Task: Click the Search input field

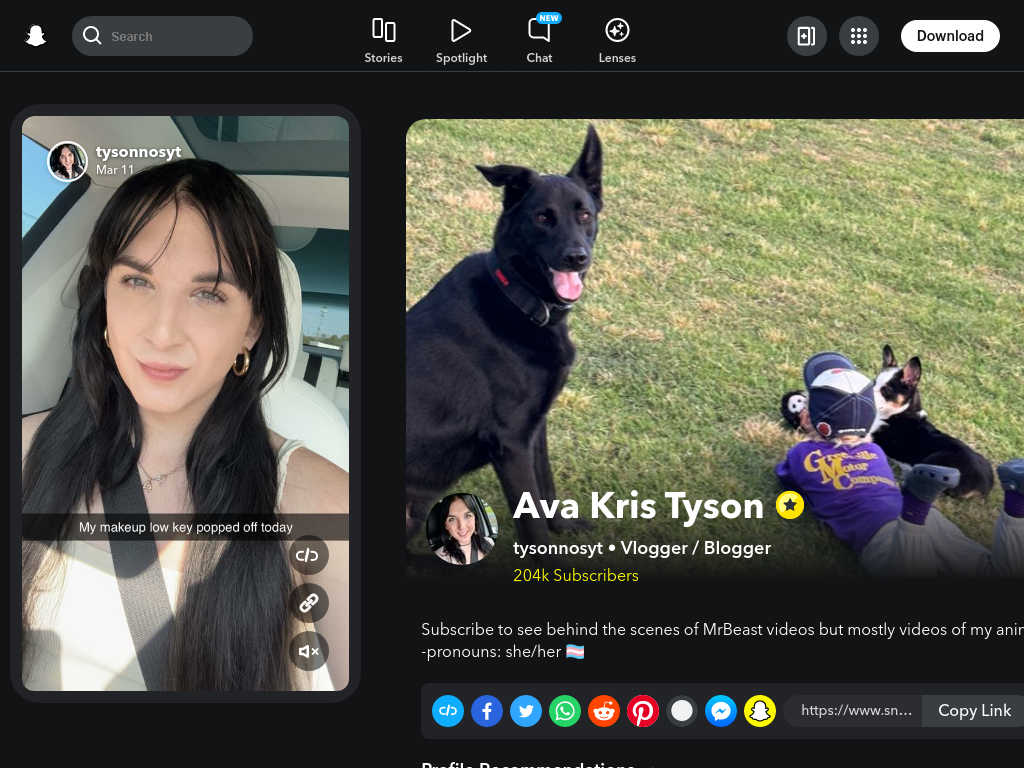Action: pos(163,36)
